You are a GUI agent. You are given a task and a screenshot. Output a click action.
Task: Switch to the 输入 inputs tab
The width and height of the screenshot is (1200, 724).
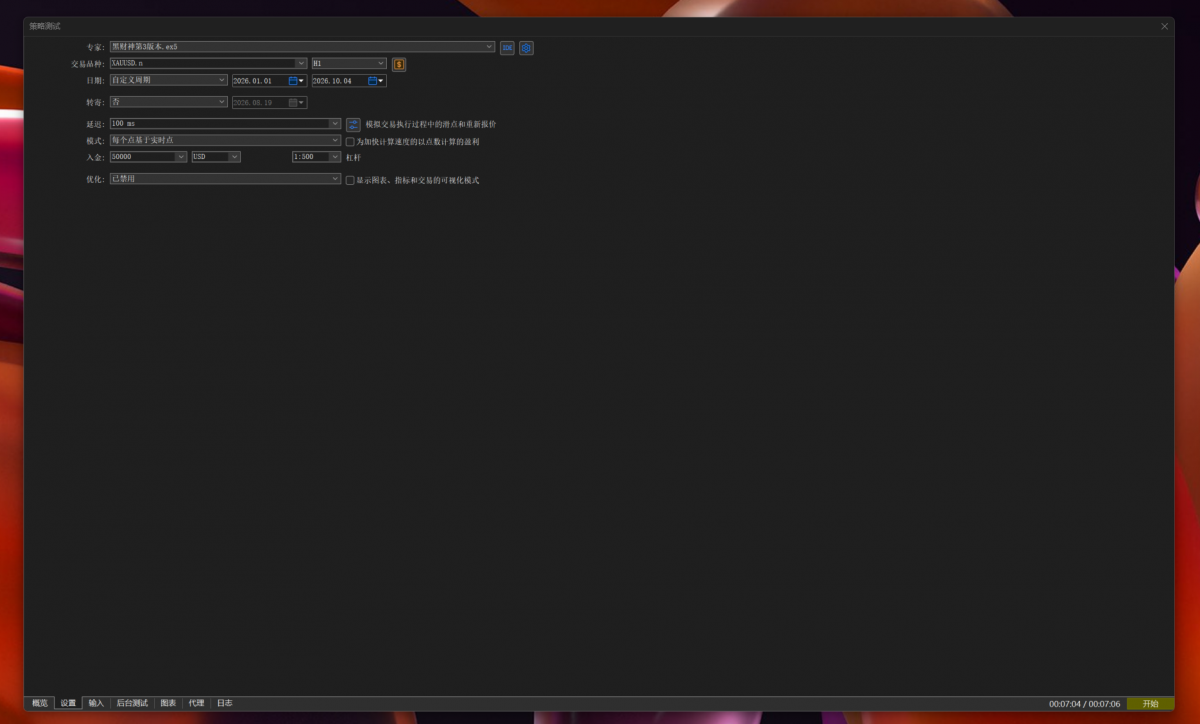click(x=96, y=703)
